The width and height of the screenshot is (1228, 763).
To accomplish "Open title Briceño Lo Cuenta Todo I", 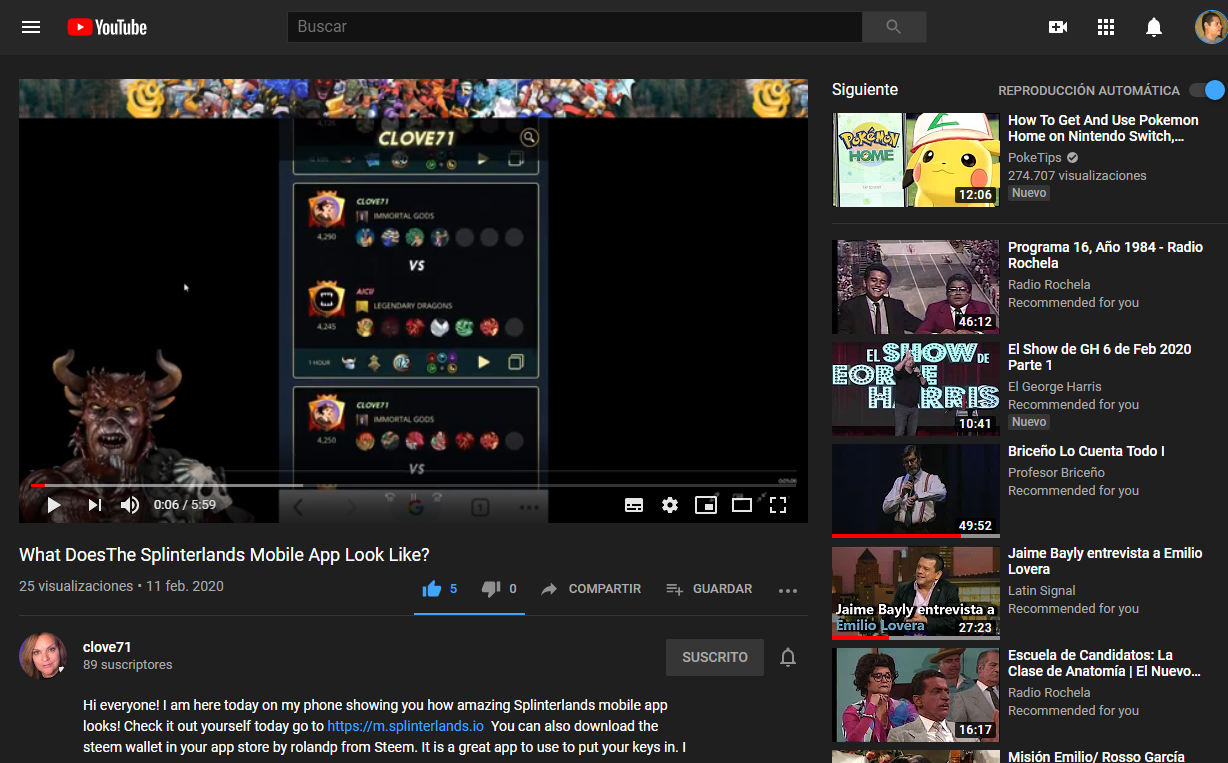I will point(1086,451).
